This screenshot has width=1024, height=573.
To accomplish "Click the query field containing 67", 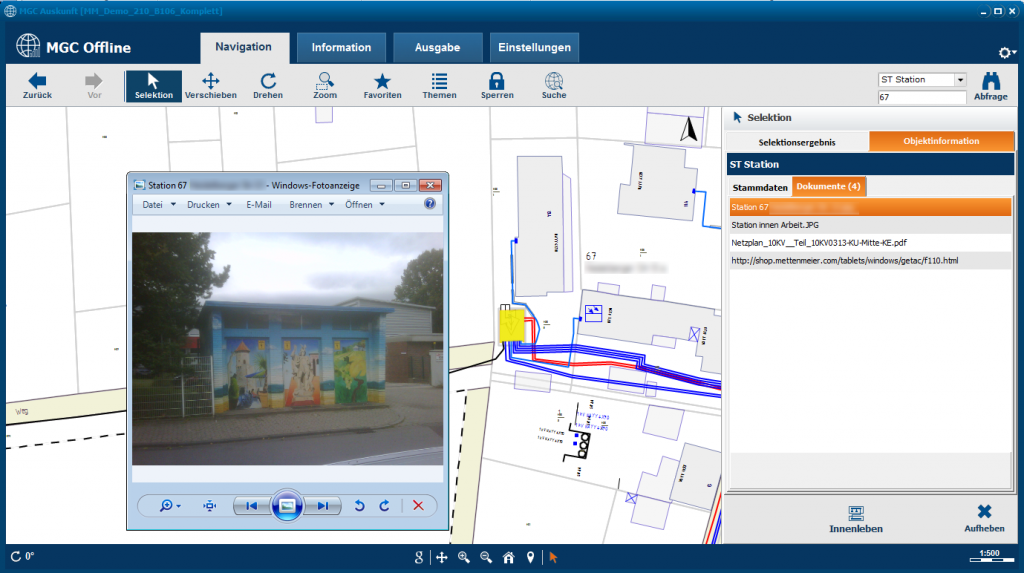I will [x=921, y=98].
